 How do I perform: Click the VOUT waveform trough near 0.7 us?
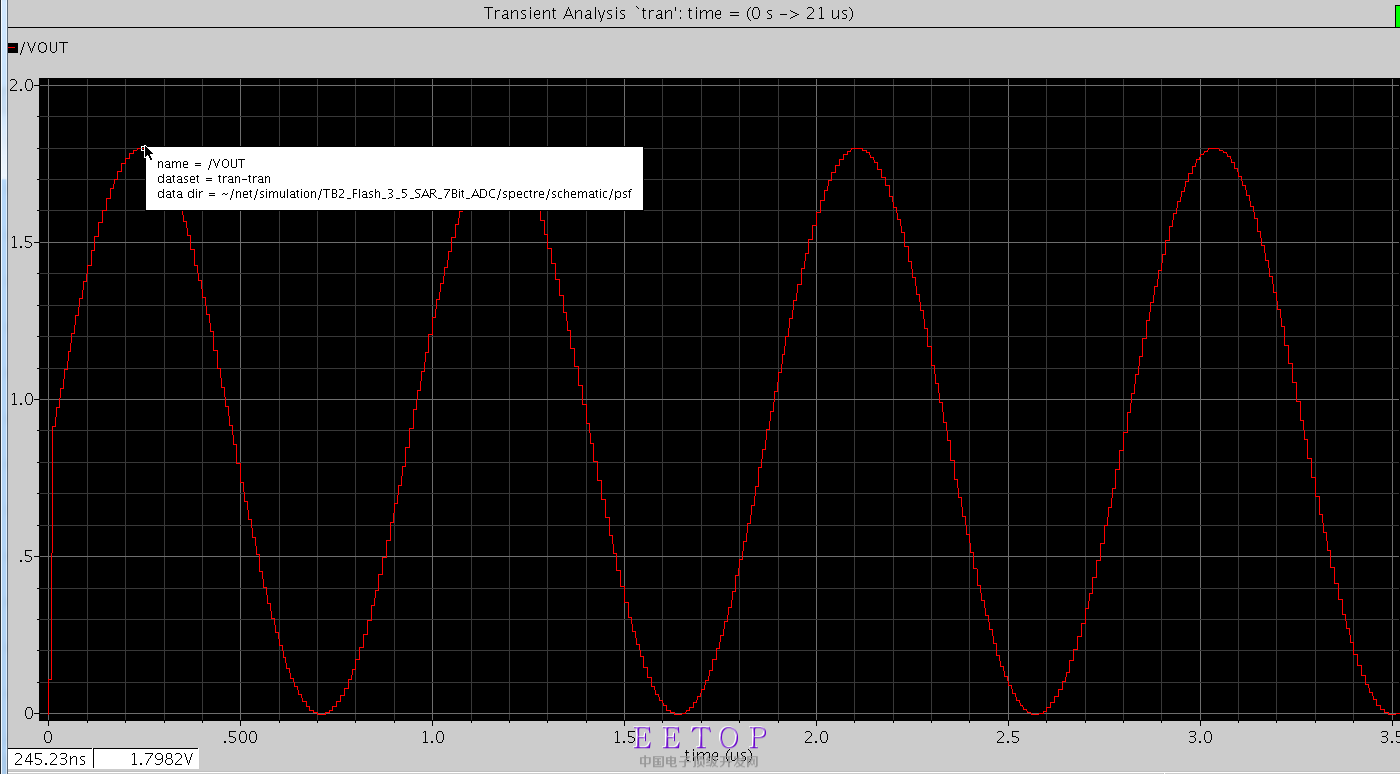click(x=320, y=712)
